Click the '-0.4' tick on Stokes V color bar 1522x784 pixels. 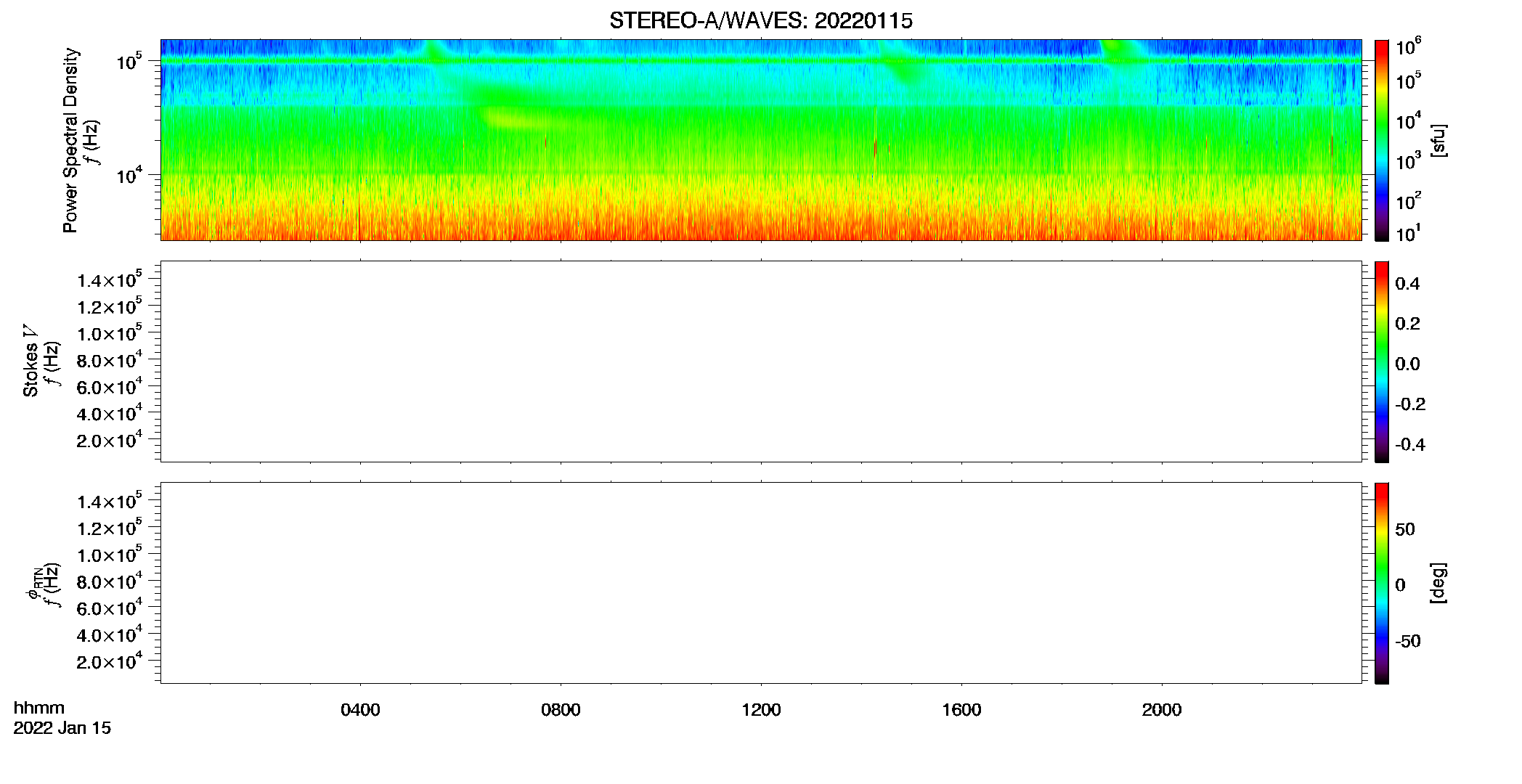click(x=1409, y=445)
